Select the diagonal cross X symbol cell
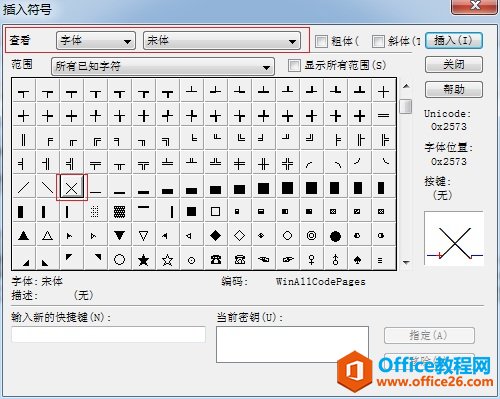Viewport: 500px width, 399px height. [x=71, y=188]
